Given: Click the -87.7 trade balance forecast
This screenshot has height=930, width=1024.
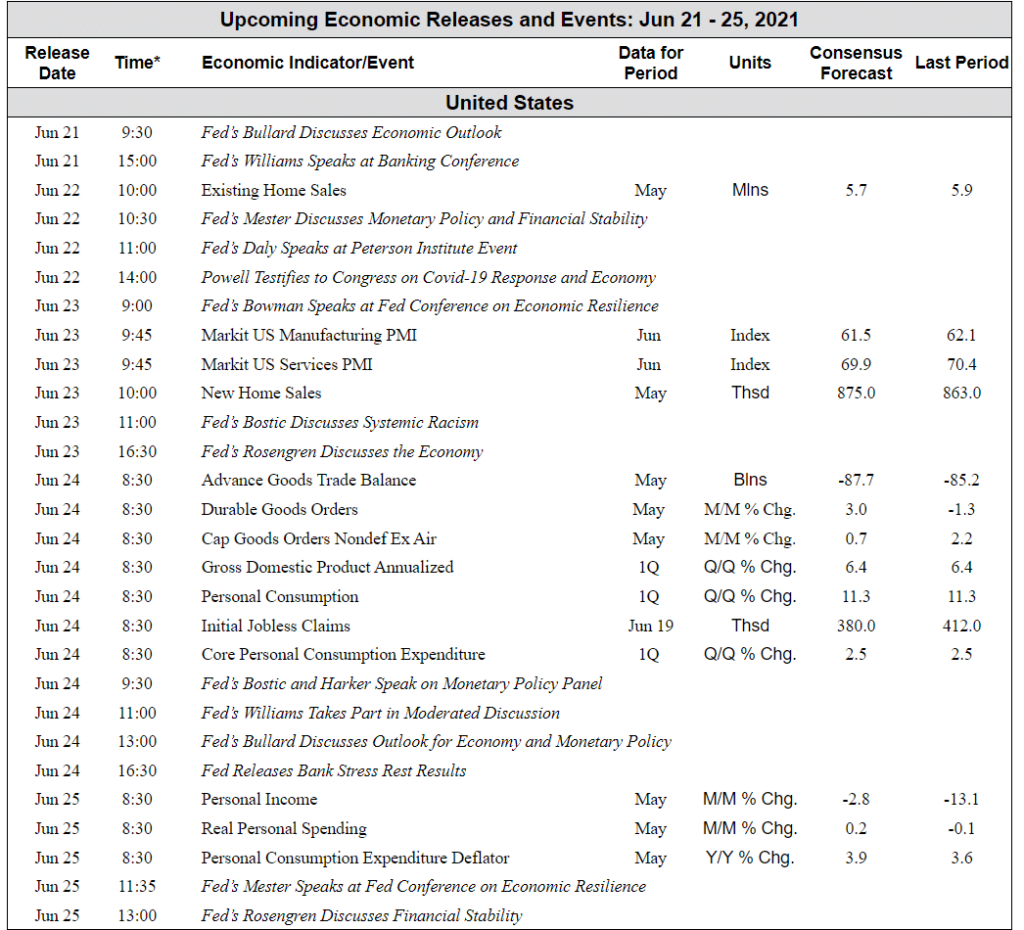Looking at the screenshot, I should coord(856,480).
